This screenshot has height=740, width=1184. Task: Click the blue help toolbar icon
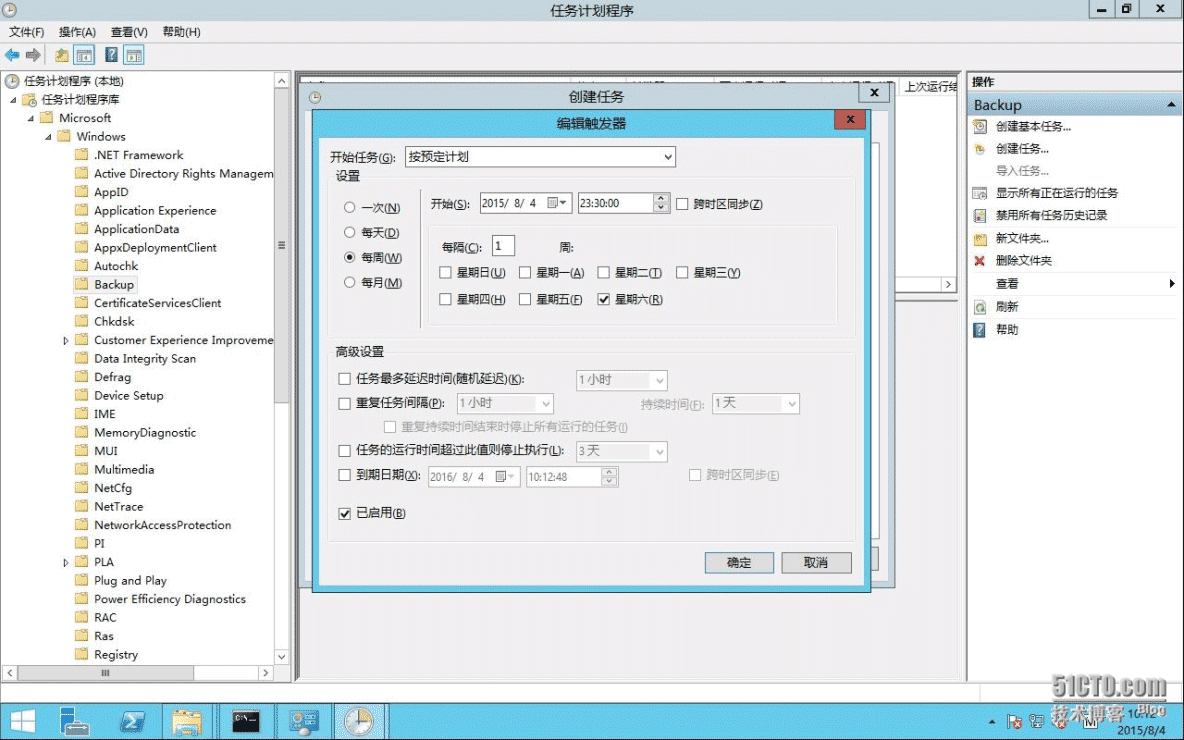pyautogui.click(x=111, y=55)
